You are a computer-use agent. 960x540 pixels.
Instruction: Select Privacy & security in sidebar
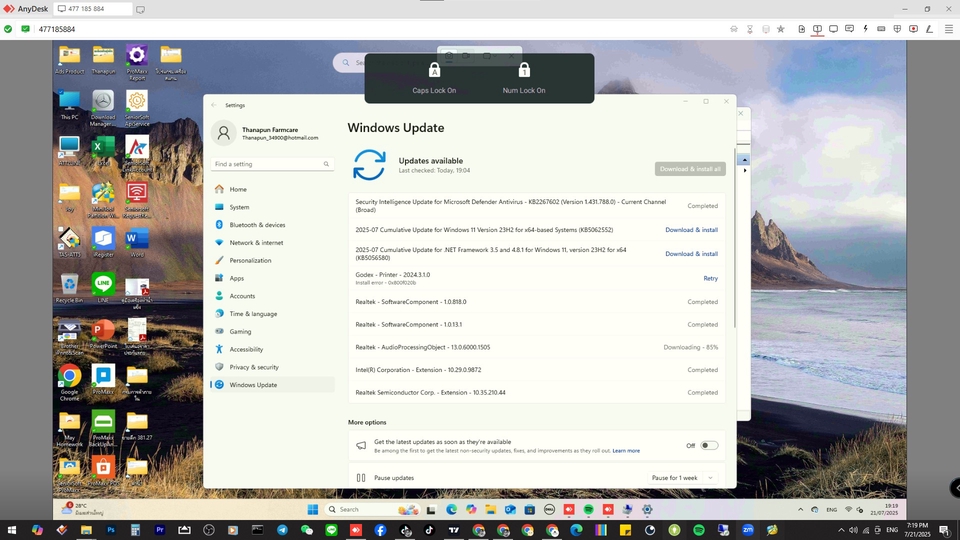tap(254, 367)
